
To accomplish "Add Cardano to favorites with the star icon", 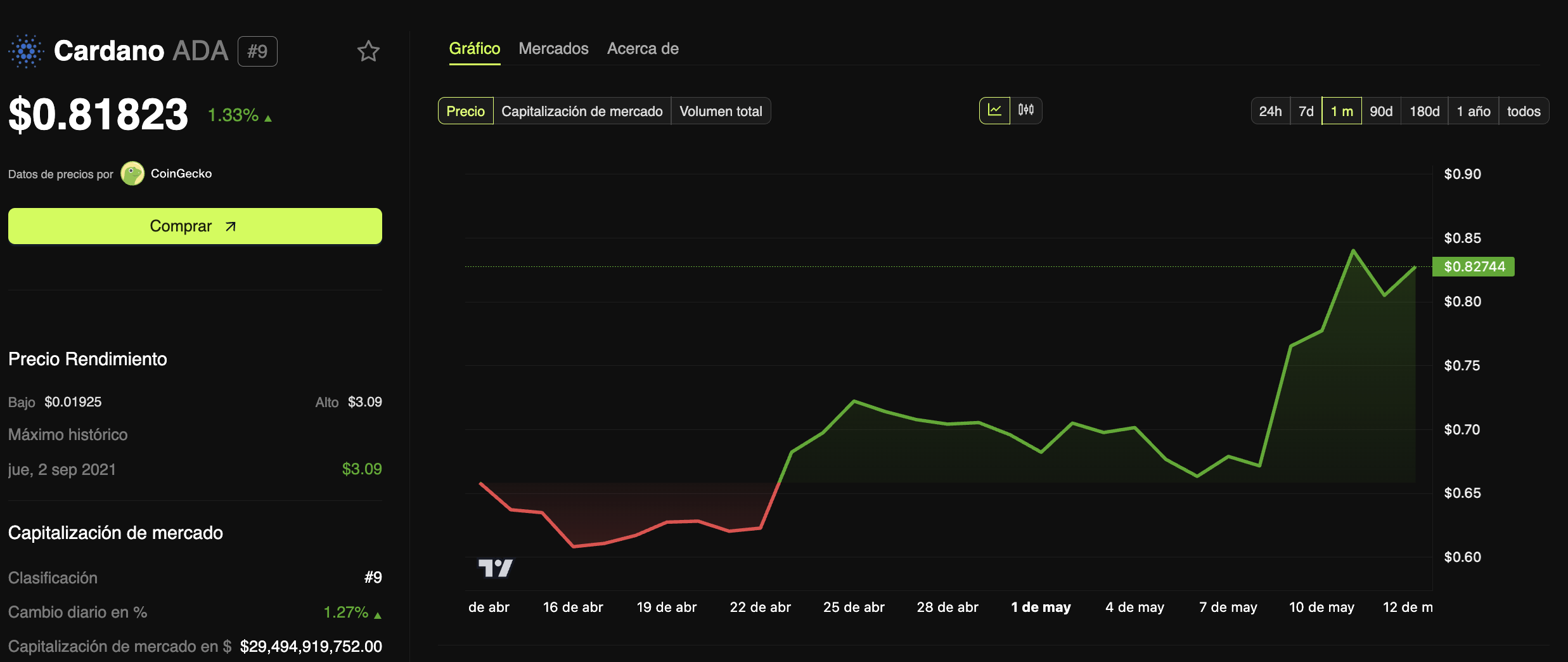I will (x=368, y=51).
